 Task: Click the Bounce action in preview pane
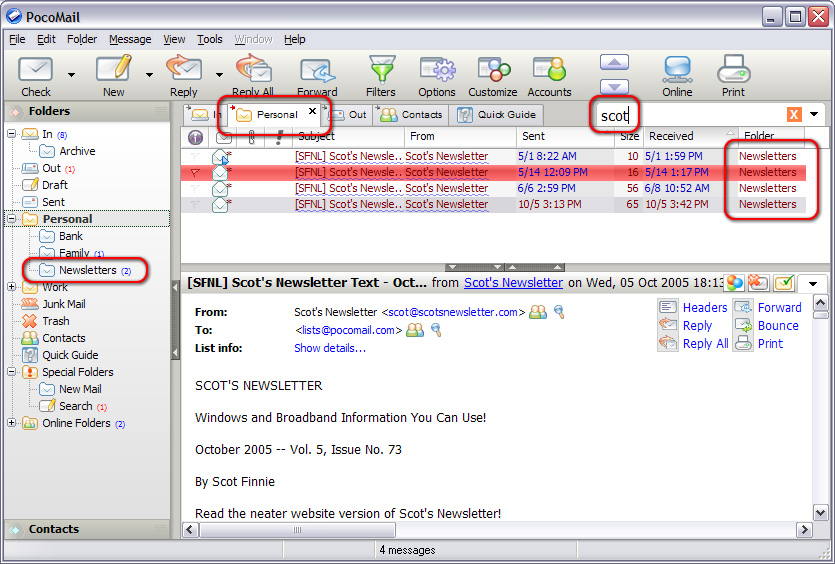pos(777,325)
